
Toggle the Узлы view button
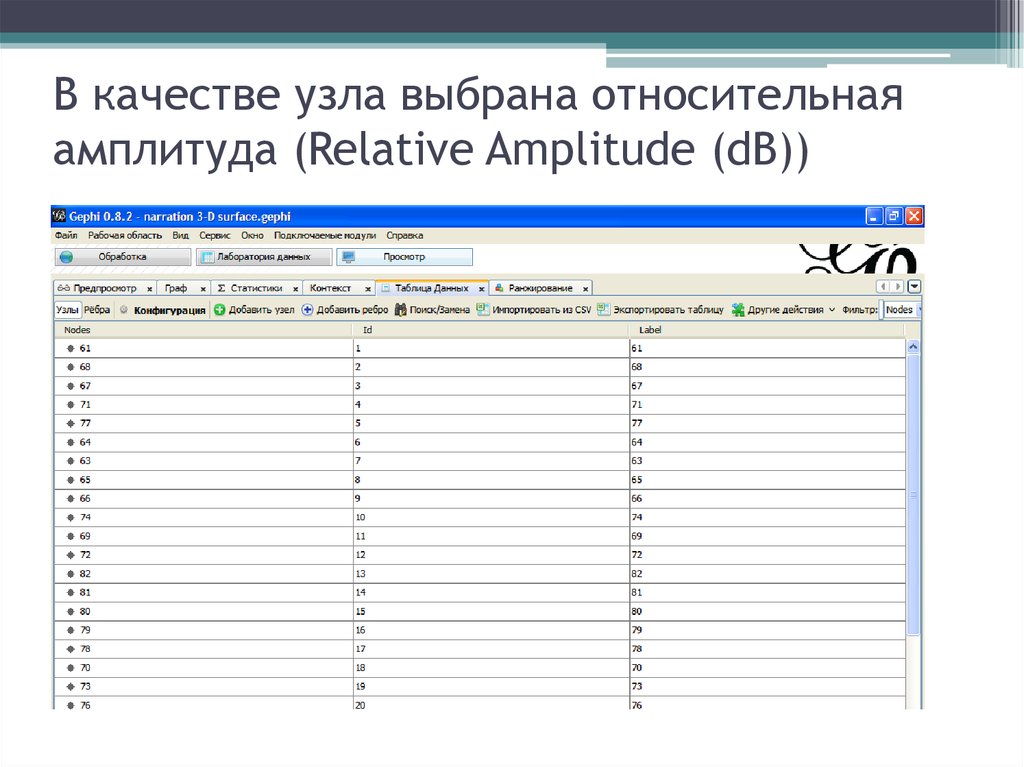(x=68, y=309)
